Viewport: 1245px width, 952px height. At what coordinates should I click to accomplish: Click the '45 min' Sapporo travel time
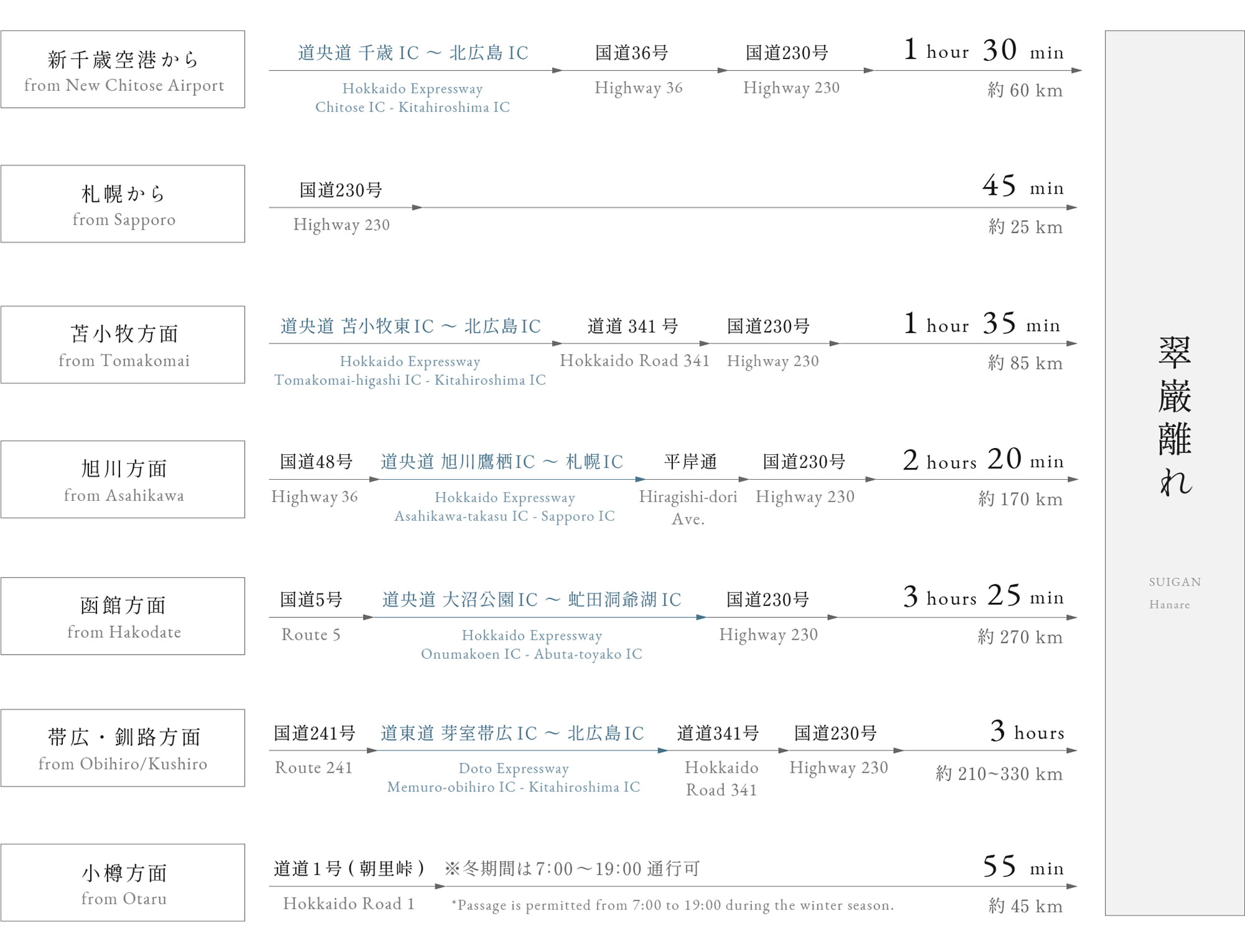click(x=1023, y=185)
